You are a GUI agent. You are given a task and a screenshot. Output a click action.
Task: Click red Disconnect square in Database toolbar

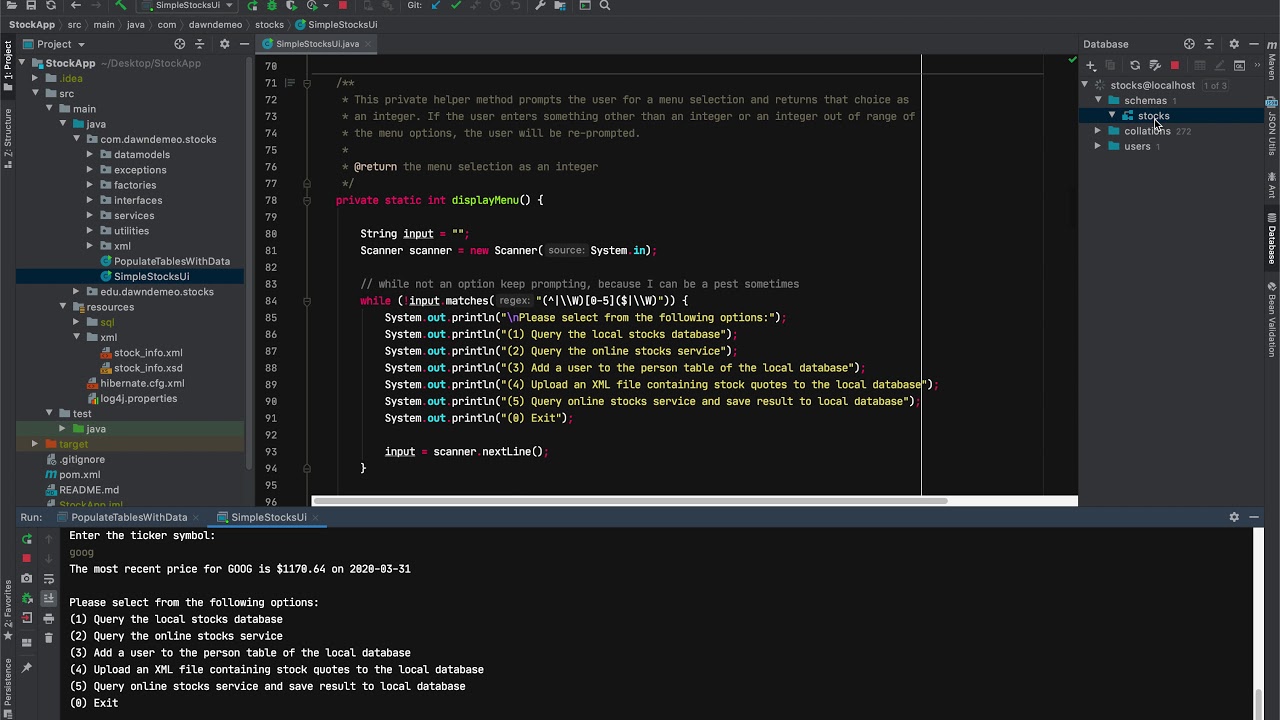click(x=1175, y=66)
